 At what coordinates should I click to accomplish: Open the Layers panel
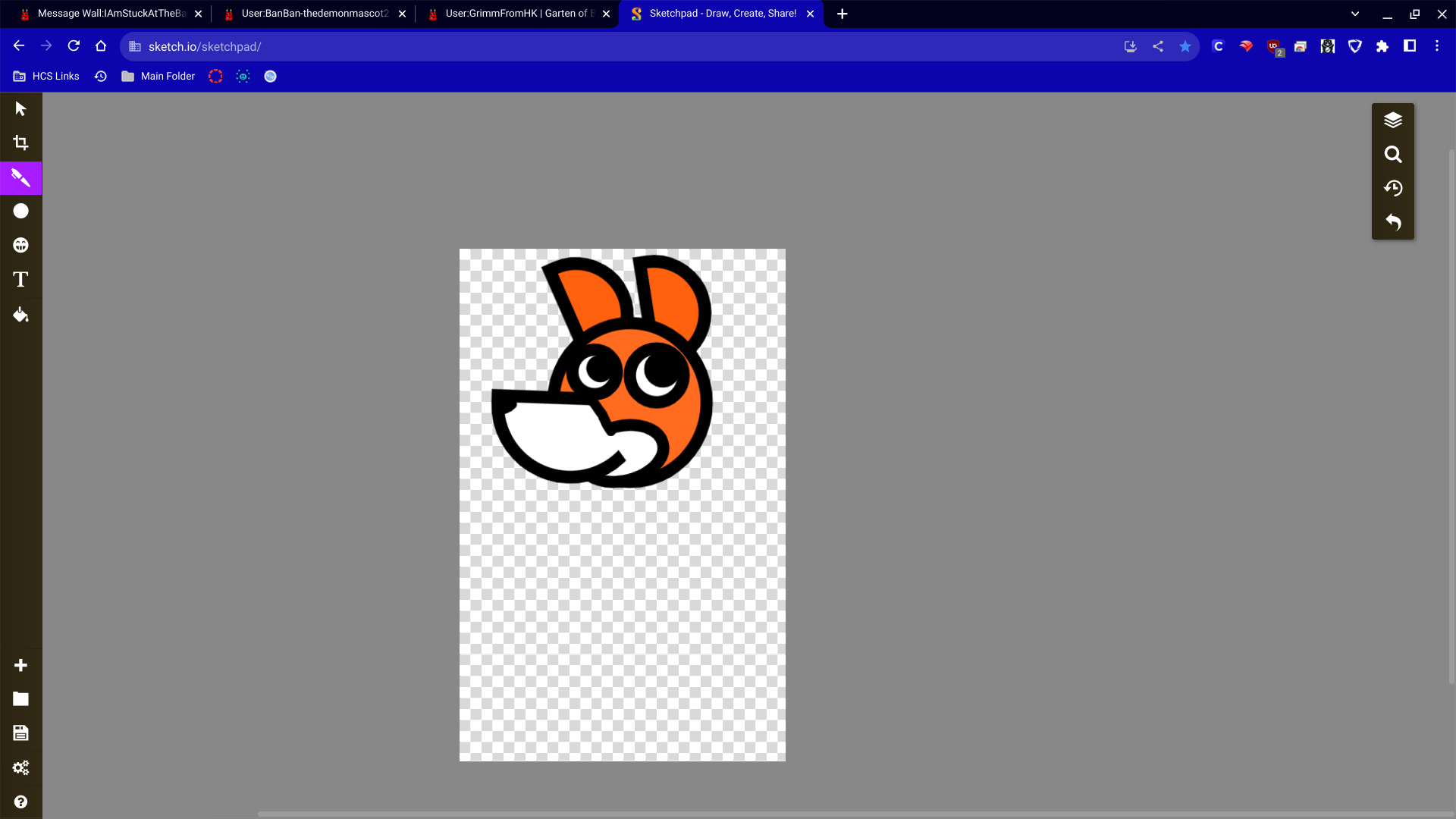(1393, 120)
